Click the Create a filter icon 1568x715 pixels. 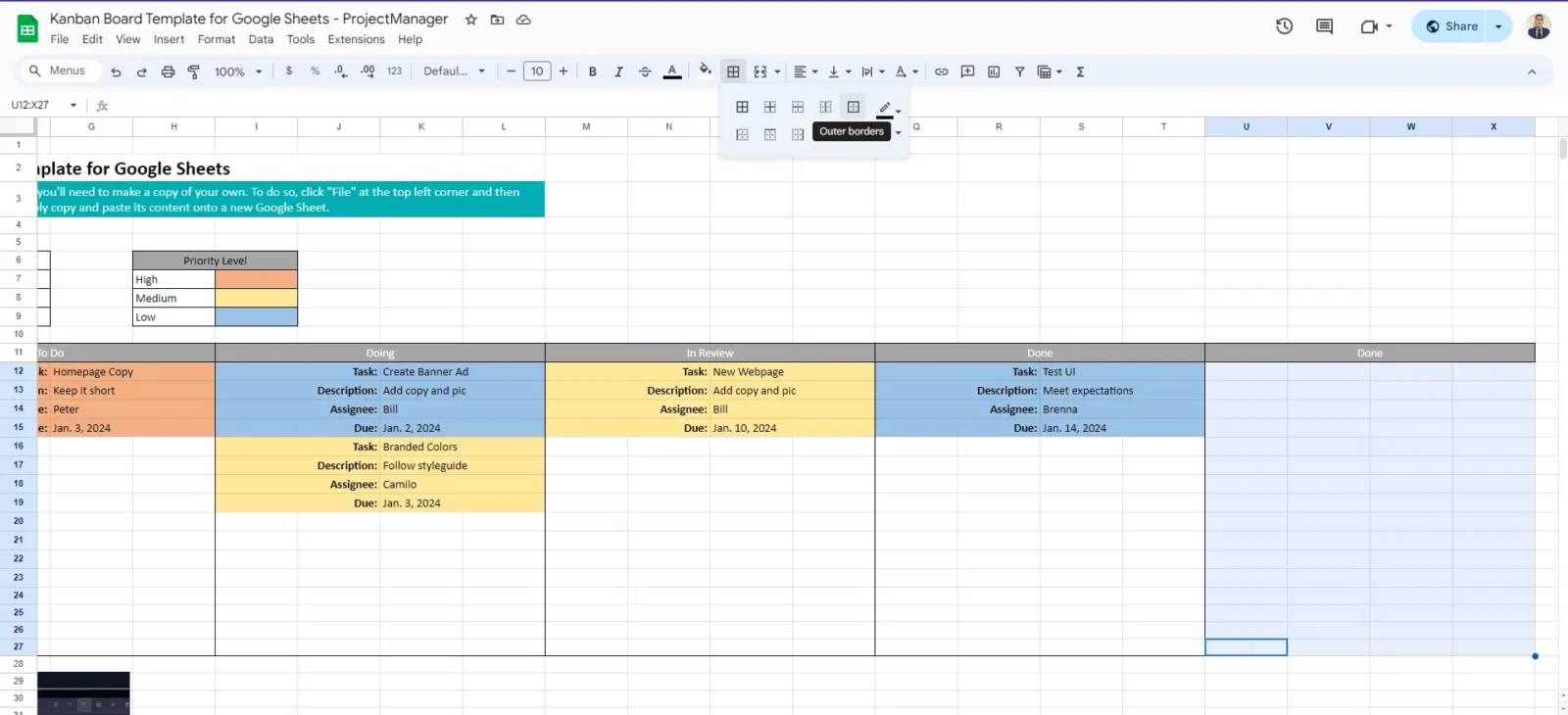pyautogui.click(x=1020, y=71)
